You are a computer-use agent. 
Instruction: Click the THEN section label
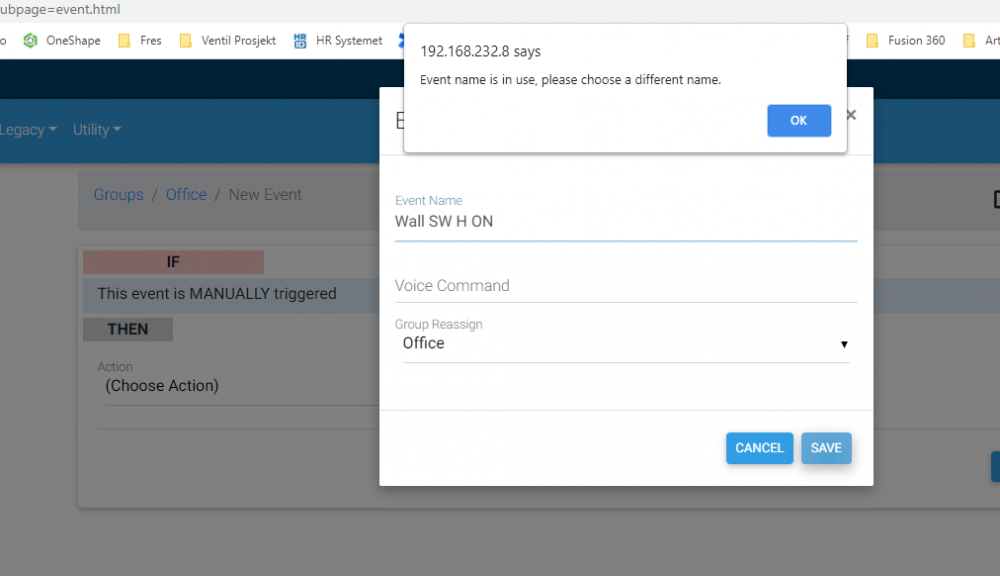127,329
